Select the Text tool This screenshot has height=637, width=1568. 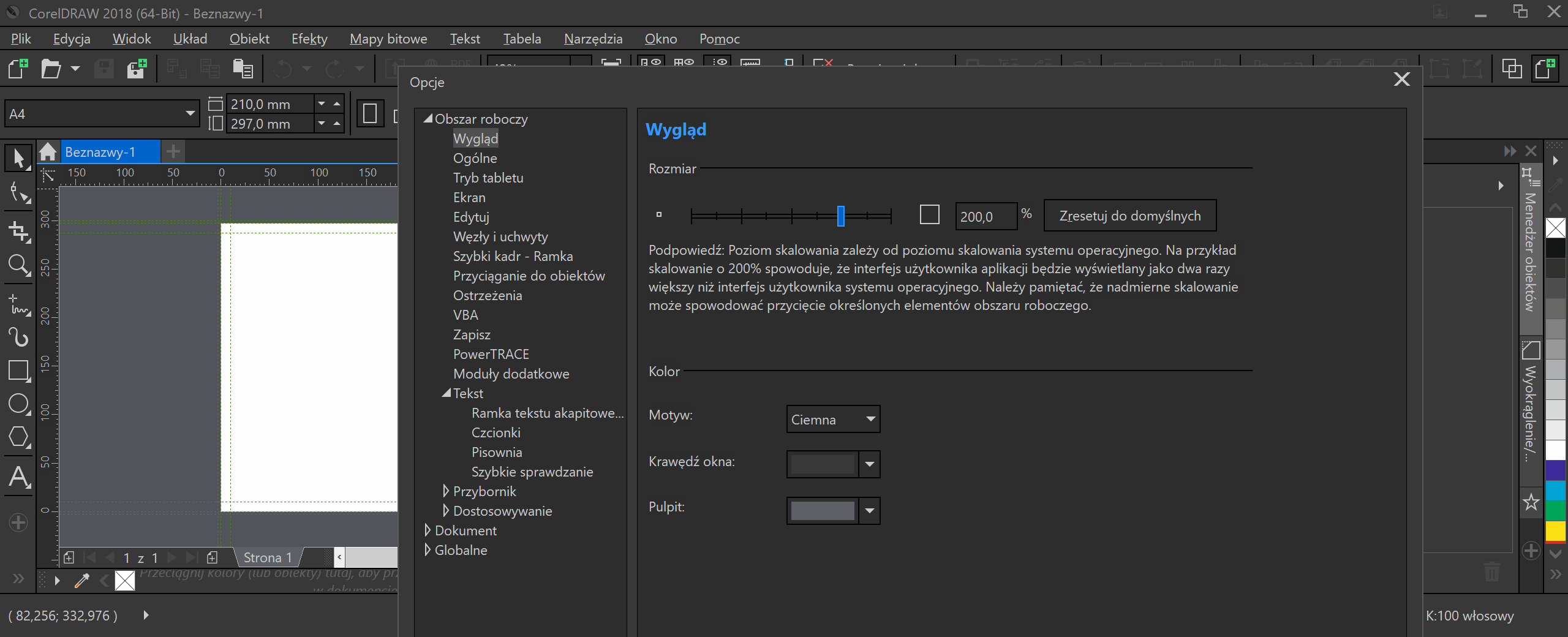coord(18,477)
